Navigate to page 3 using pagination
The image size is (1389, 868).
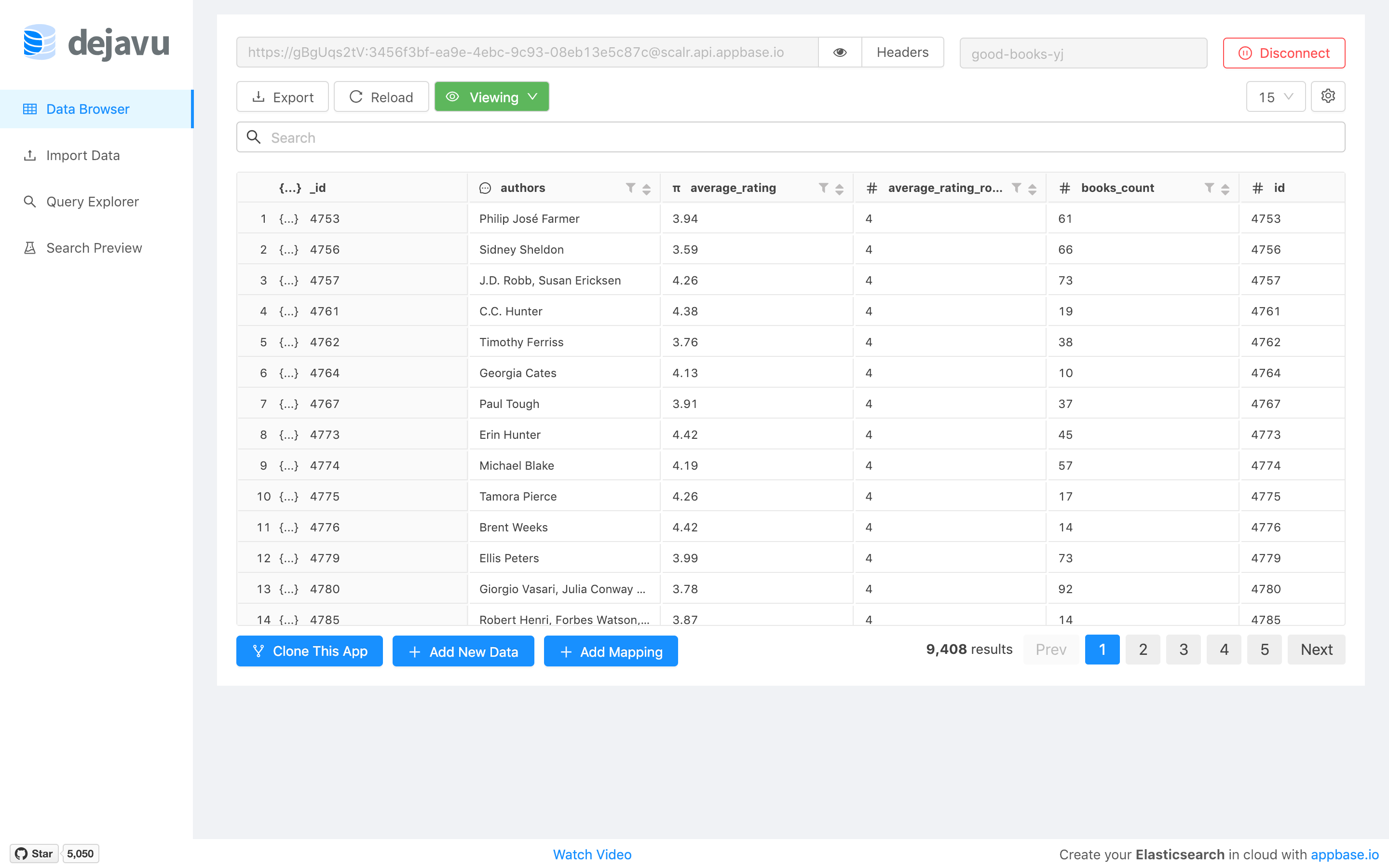(x=1183, y=650)
